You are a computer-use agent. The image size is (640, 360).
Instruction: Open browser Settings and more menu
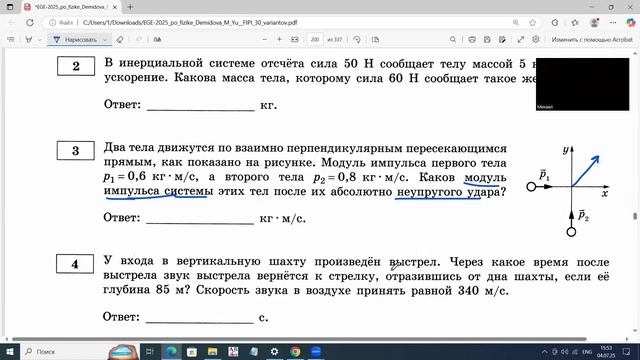pos(613,23)
